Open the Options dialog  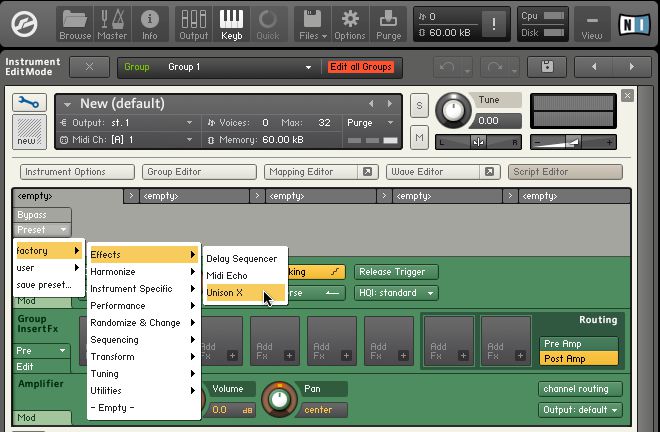point(350,24)
